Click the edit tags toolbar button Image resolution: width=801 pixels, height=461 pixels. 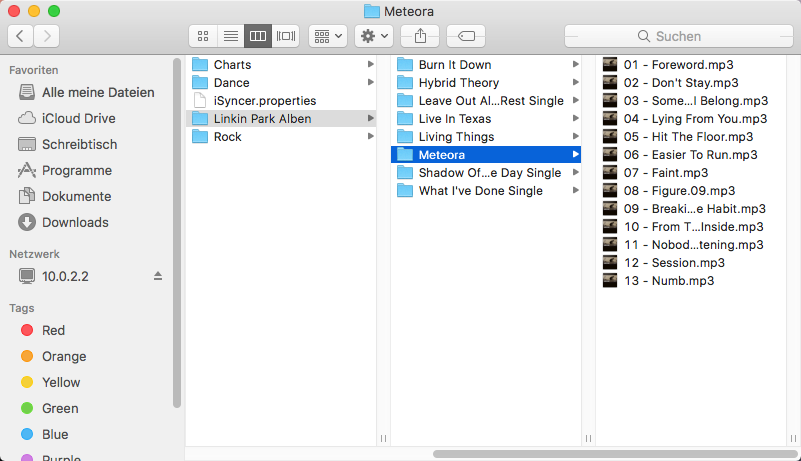coord(466,36)
